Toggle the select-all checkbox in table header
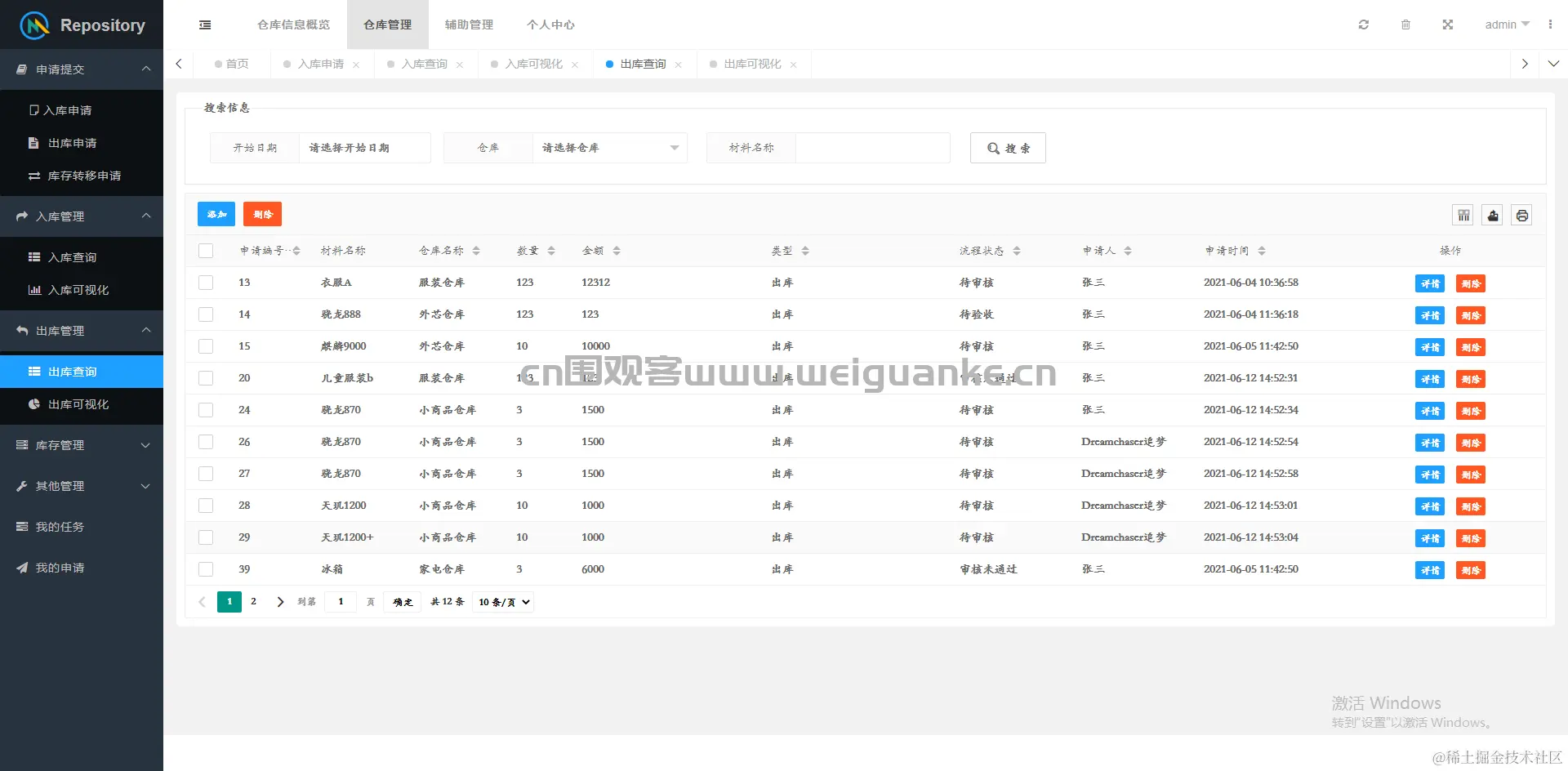The width and height of the screenshot is (1568, 771). [206, 251]
